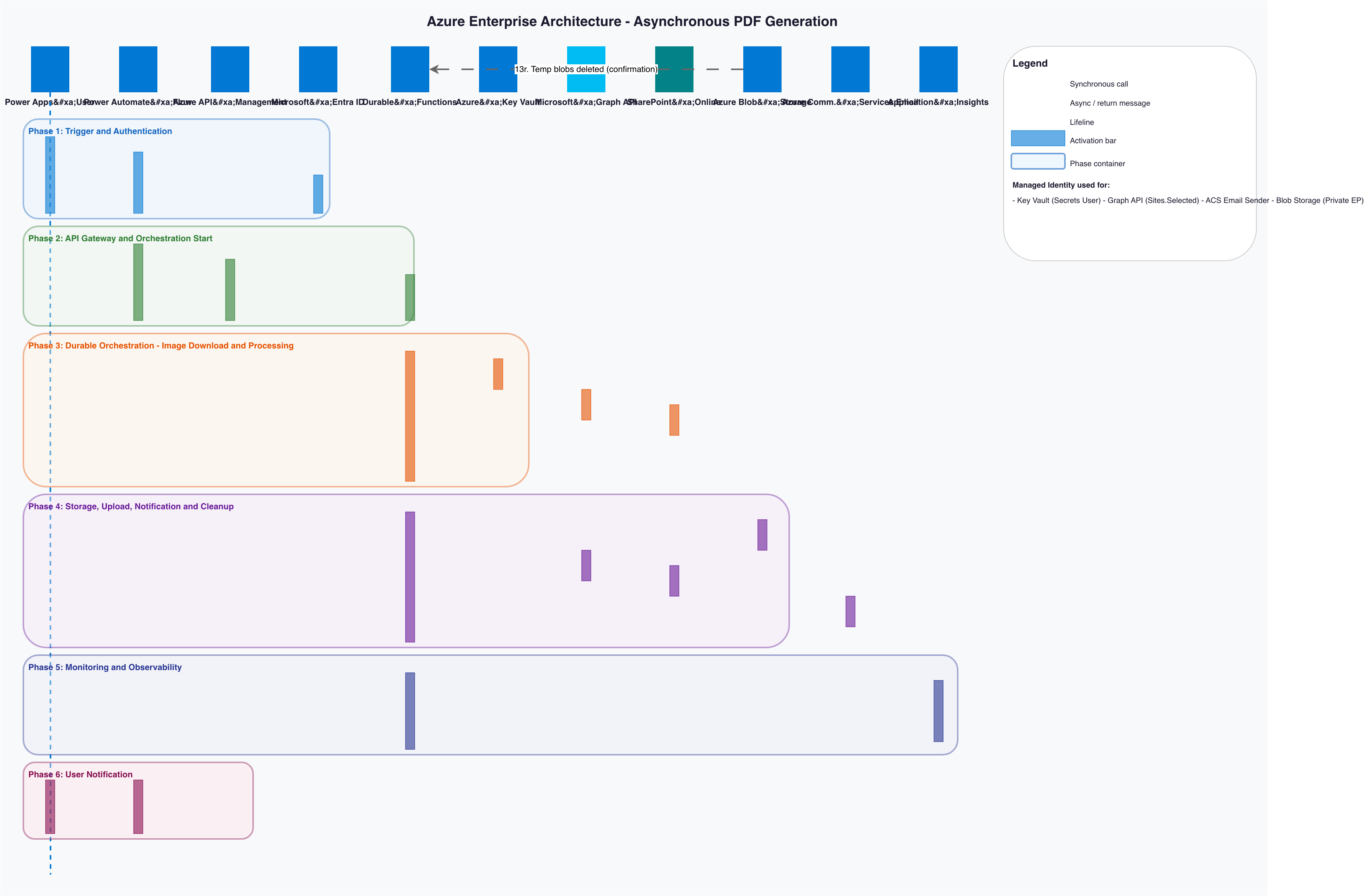Click the purple Blob Storage activation bar
The height and width of the screenshot is (896, 1364).
point(762,535)
